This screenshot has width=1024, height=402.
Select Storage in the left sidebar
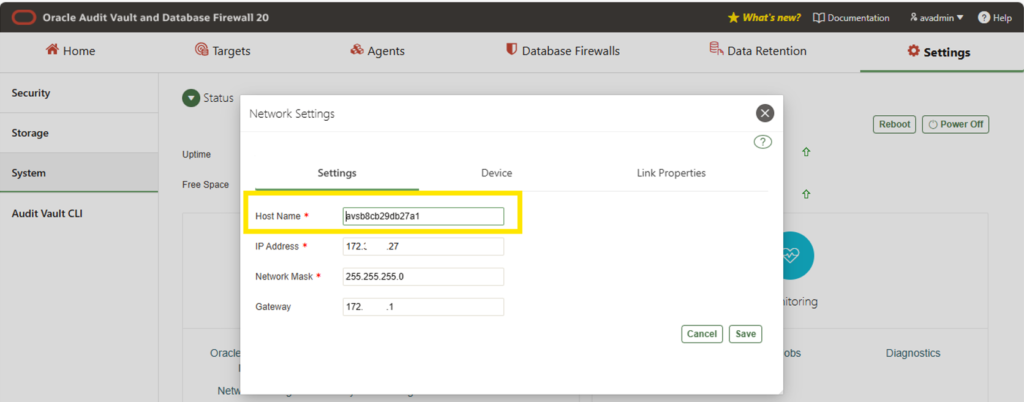[x=79, y=133]
